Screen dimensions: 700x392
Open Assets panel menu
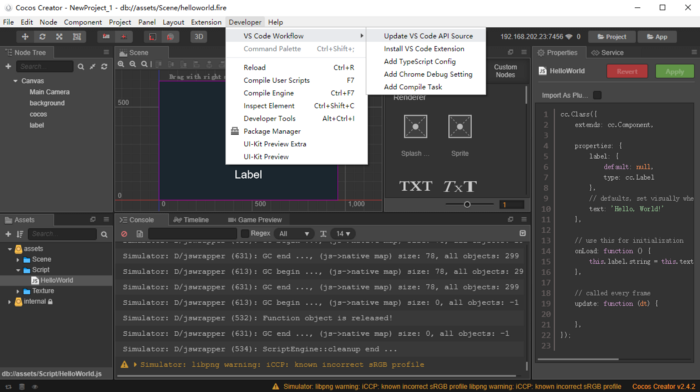(x=106, y=219)
